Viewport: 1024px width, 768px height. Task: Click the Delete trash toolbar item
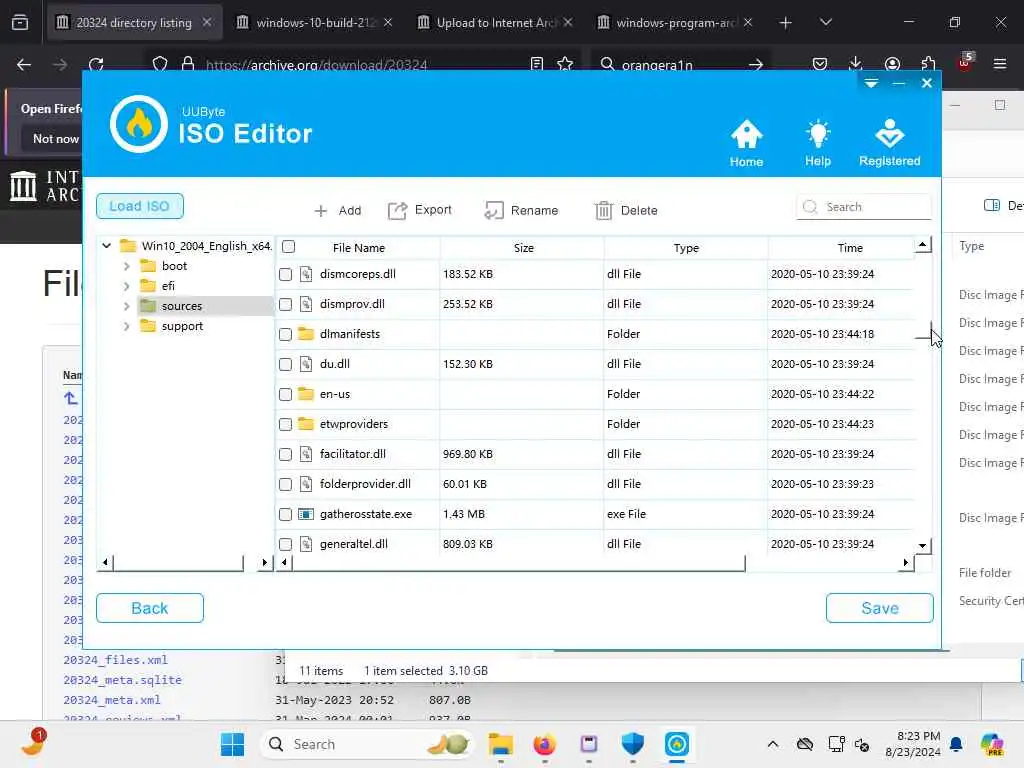[x=626, y=210]
